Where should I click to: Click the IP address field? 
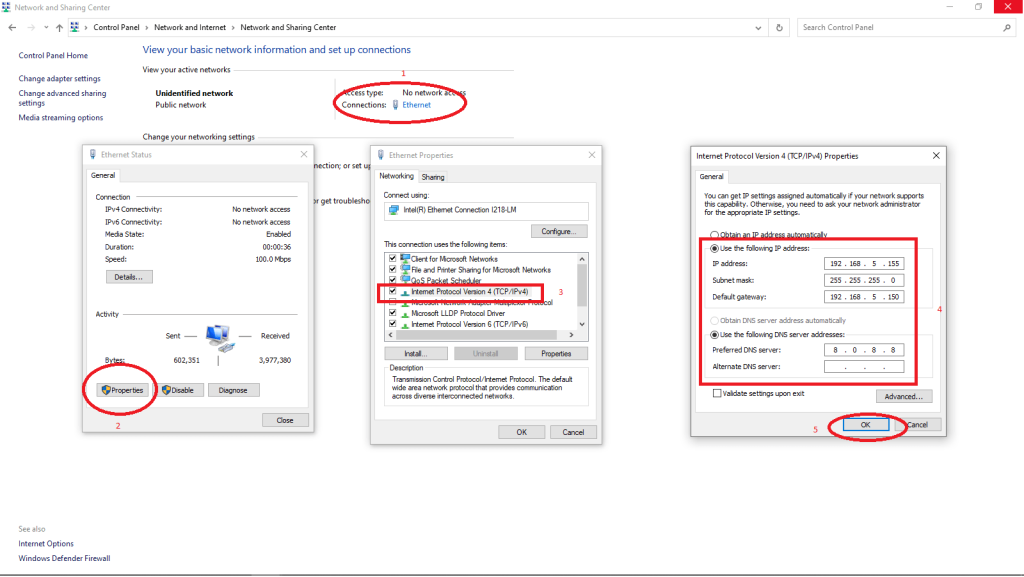(x=864, y=264)
